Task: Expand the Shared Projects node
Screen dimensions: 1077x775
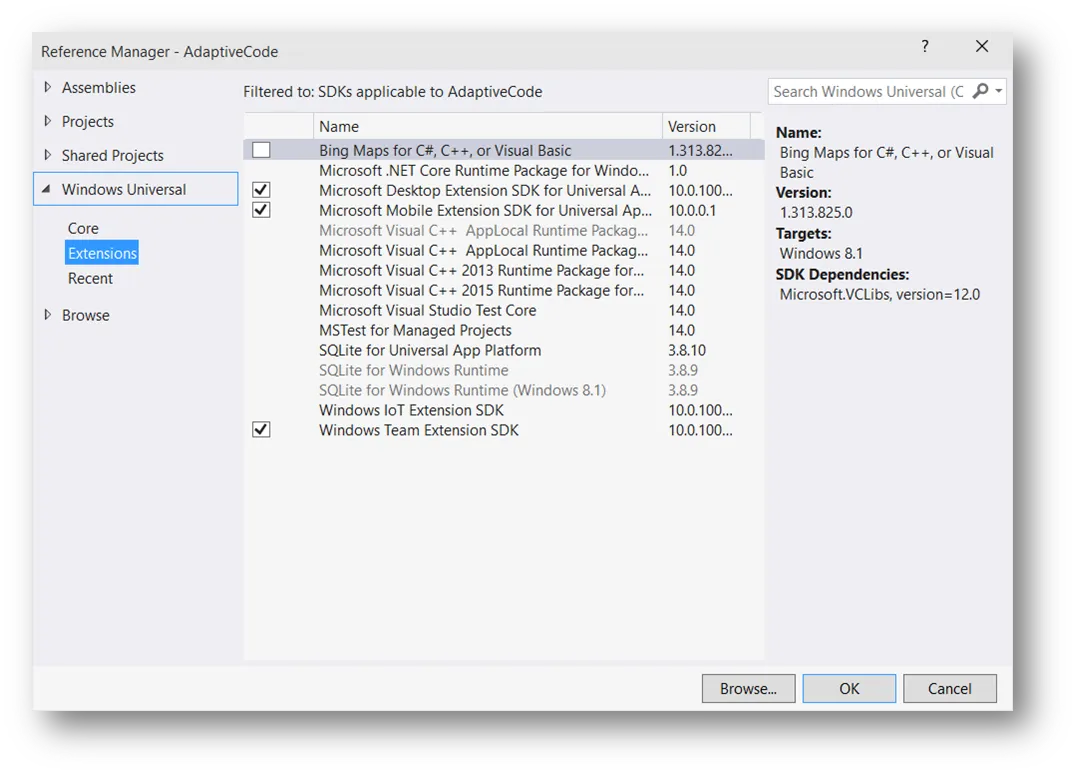Action: 47,155
